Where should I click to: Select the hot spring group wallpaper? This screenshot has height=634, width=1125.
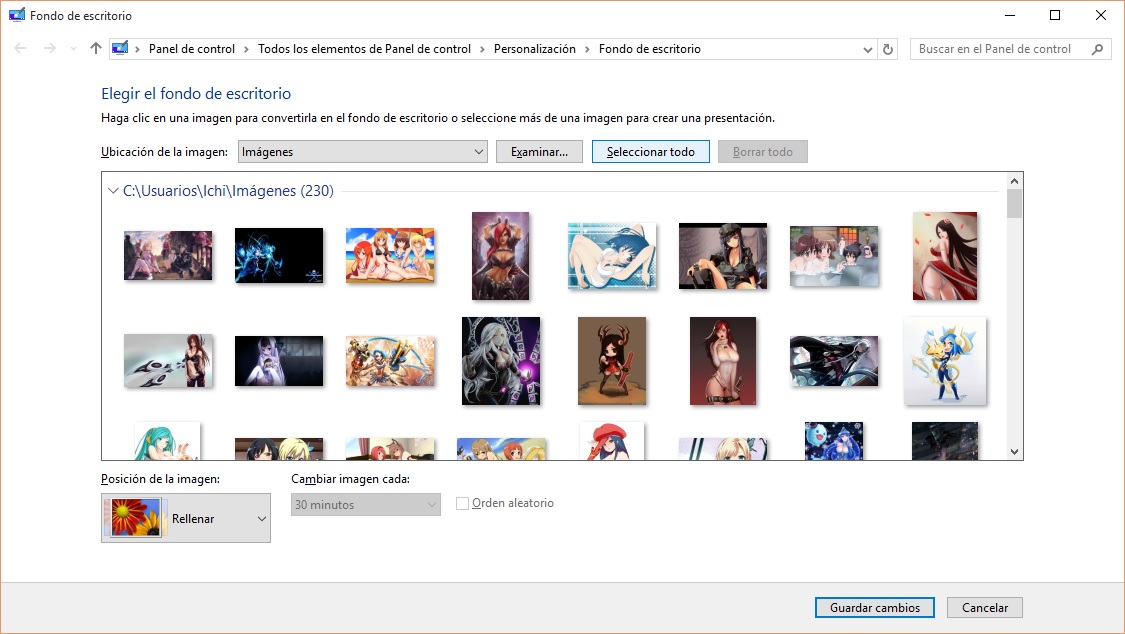834,256
